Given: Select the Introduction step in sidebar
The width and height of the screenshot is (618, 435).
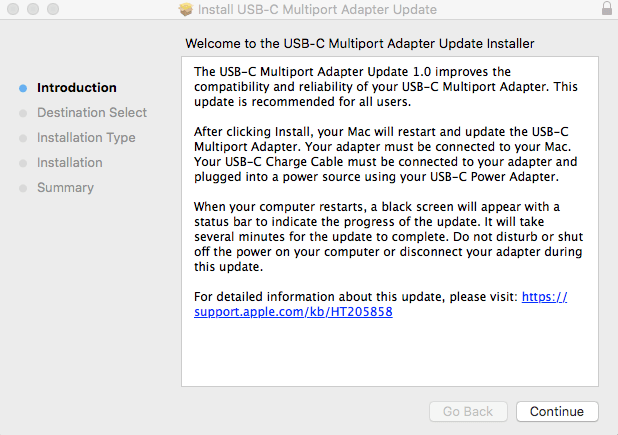Looking at the screenshot, I should (77, 87).
